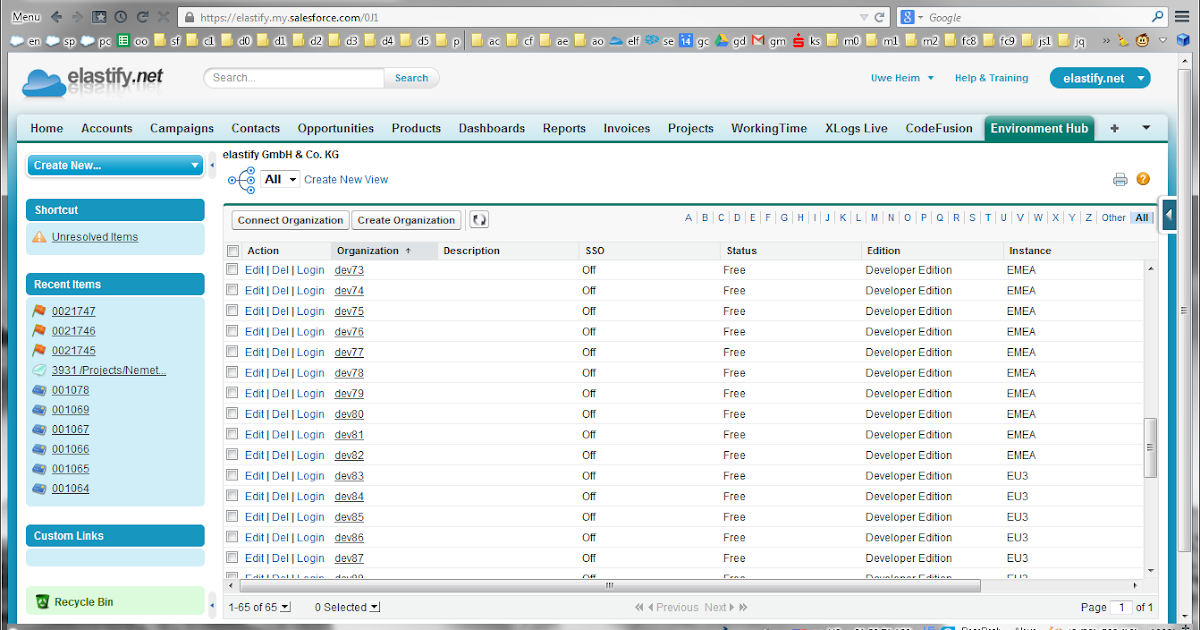Click the Search button
The width and height of the screenshot is (1200, 630).
pos(412,78)
